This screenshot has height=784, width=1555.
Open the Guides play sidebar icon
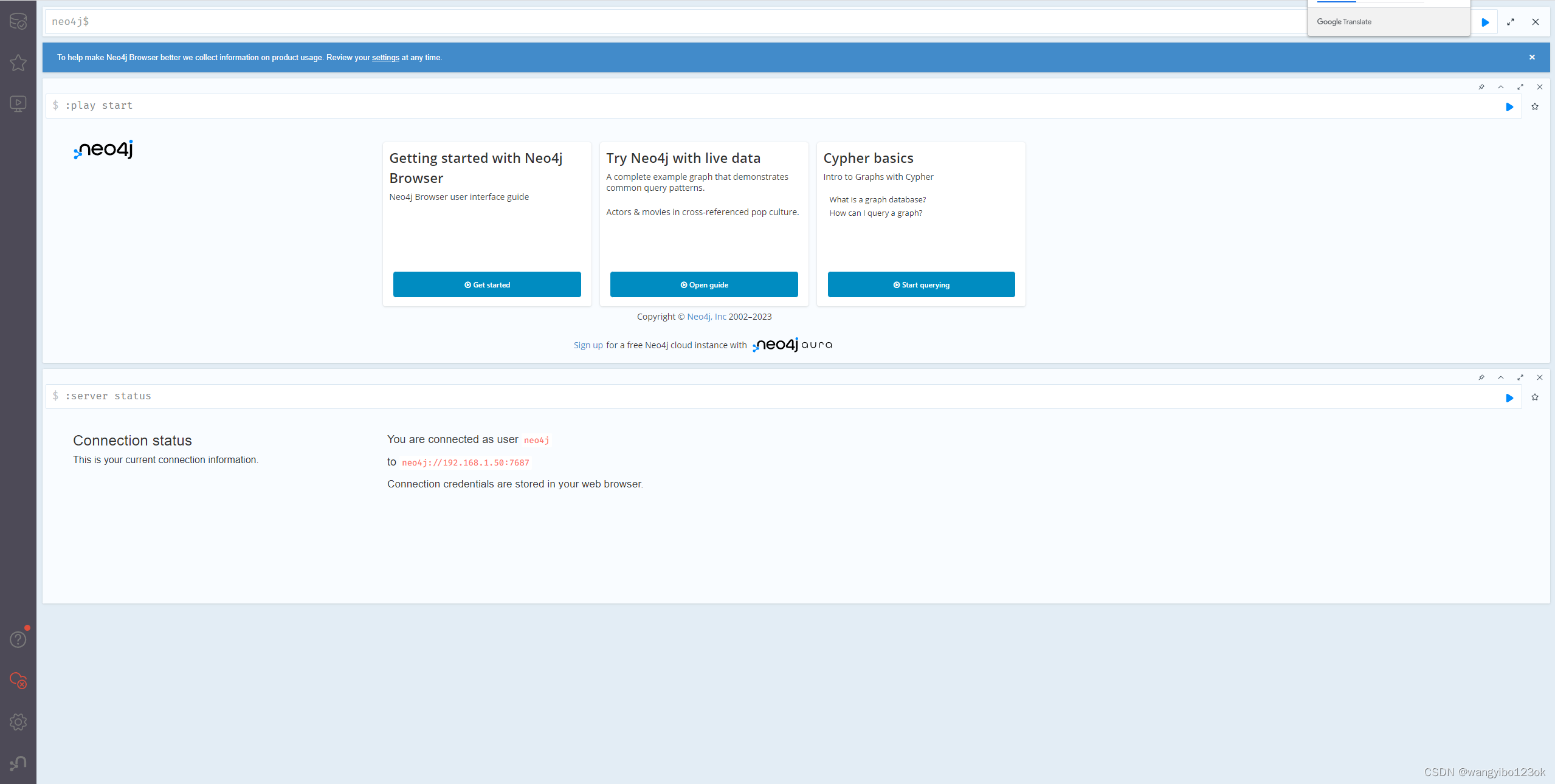coord(18,104)
